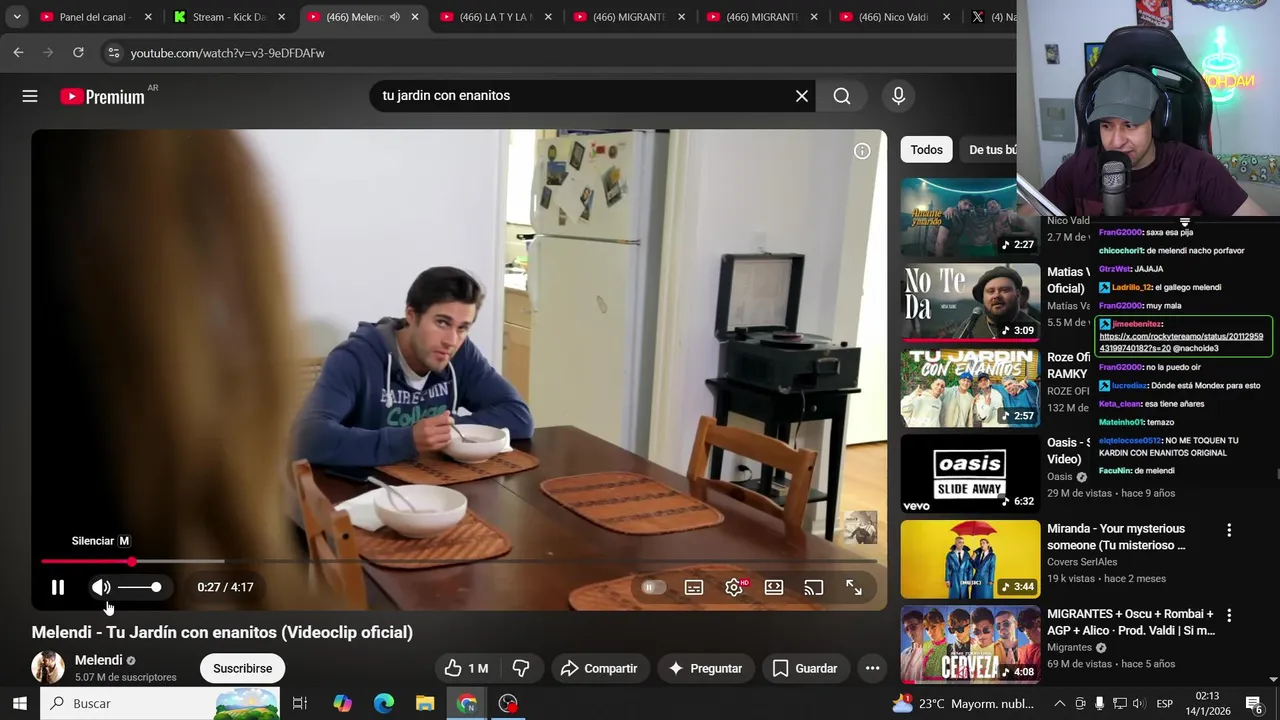Click the Compartir share button
Image resolution: width=1280 pixels, height=720 pixels.
(599, 668)
